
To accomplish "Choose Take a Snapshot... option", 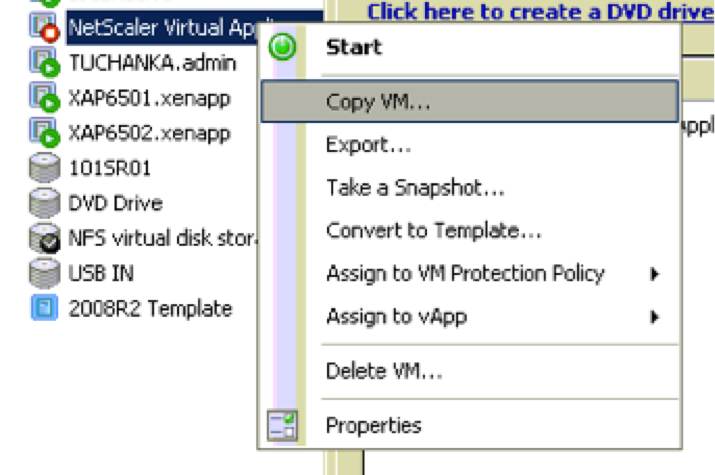I will coord(414,188).
